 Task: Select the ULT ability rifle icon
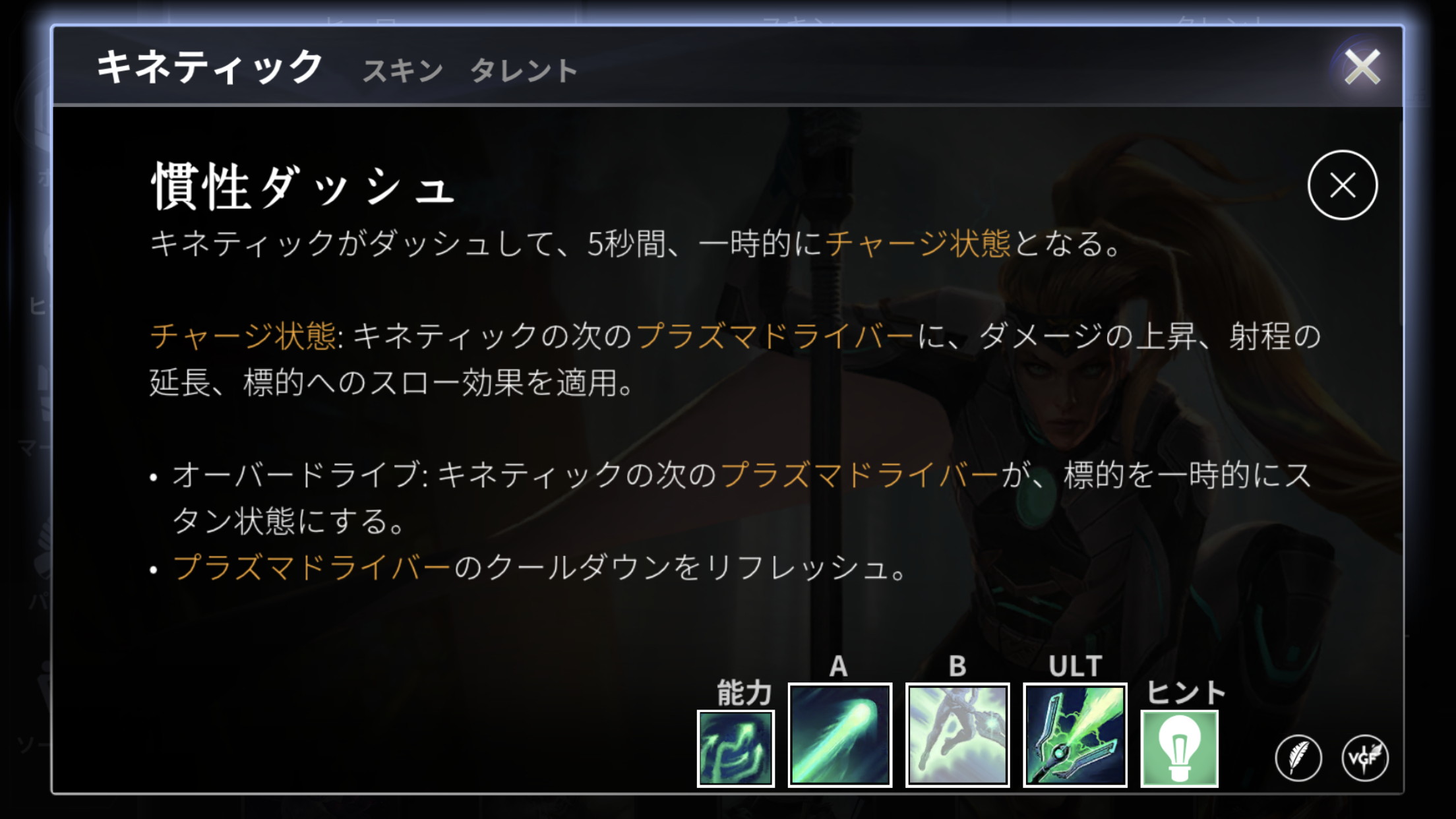(x=1075, y=735)
